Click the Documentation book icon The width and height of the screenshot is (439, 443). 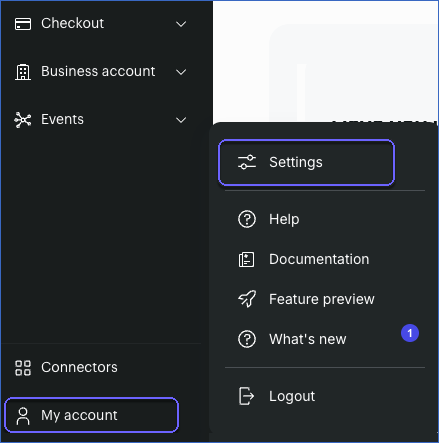[246, 259]
